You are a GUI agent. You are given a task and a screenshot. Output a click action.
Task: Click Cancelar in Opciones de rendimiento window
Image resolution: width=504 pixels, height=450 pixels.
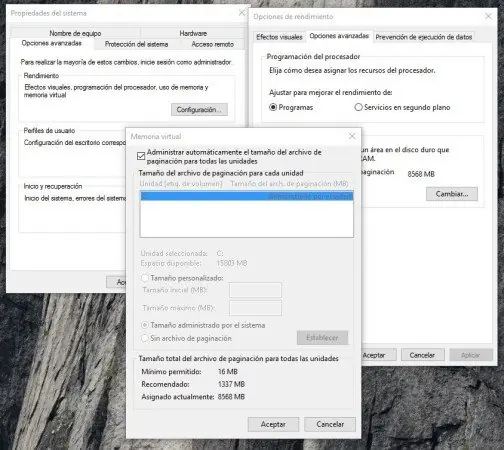[422, 355]
